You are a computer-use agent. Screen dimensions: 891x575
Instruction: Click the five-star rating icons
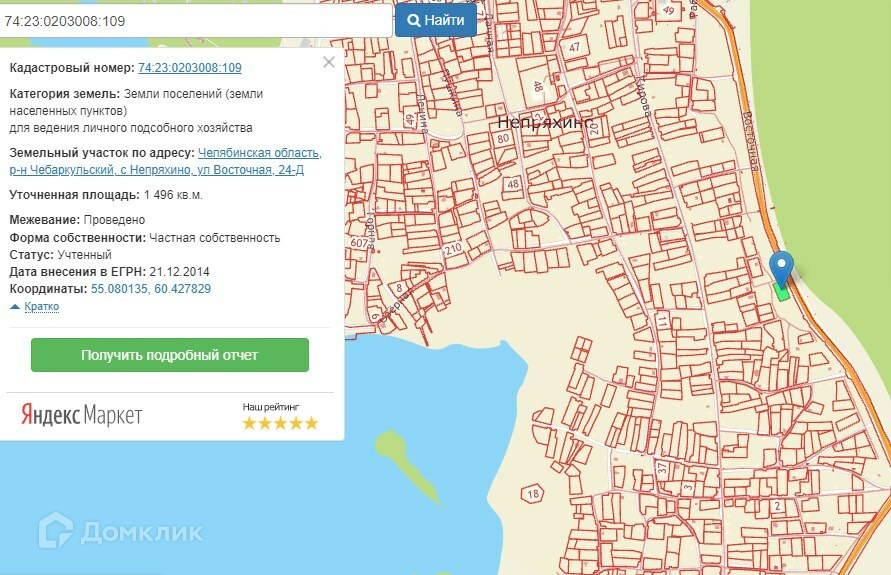(280, 423)
